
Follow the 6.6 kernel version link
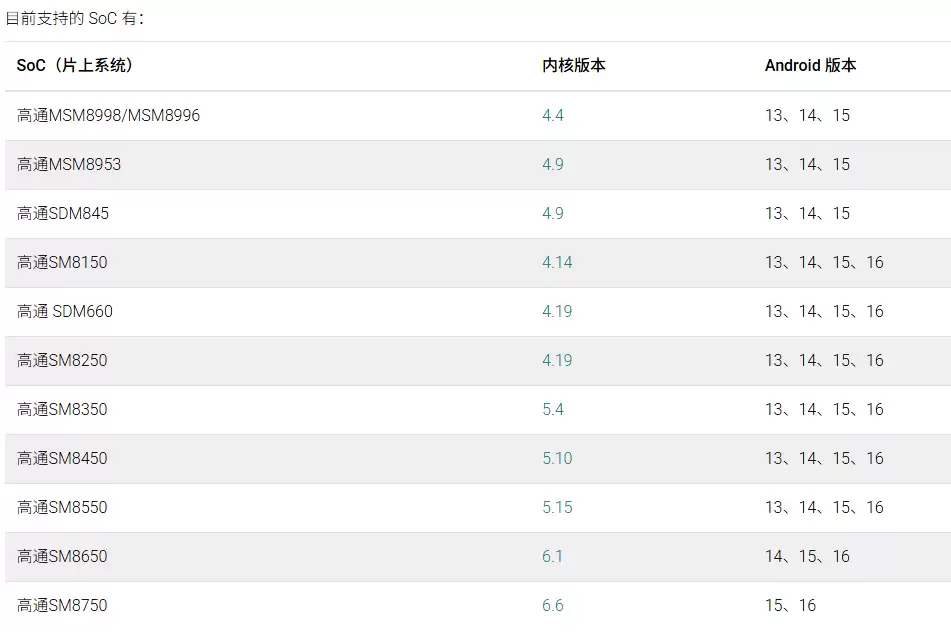click(553, 606)
